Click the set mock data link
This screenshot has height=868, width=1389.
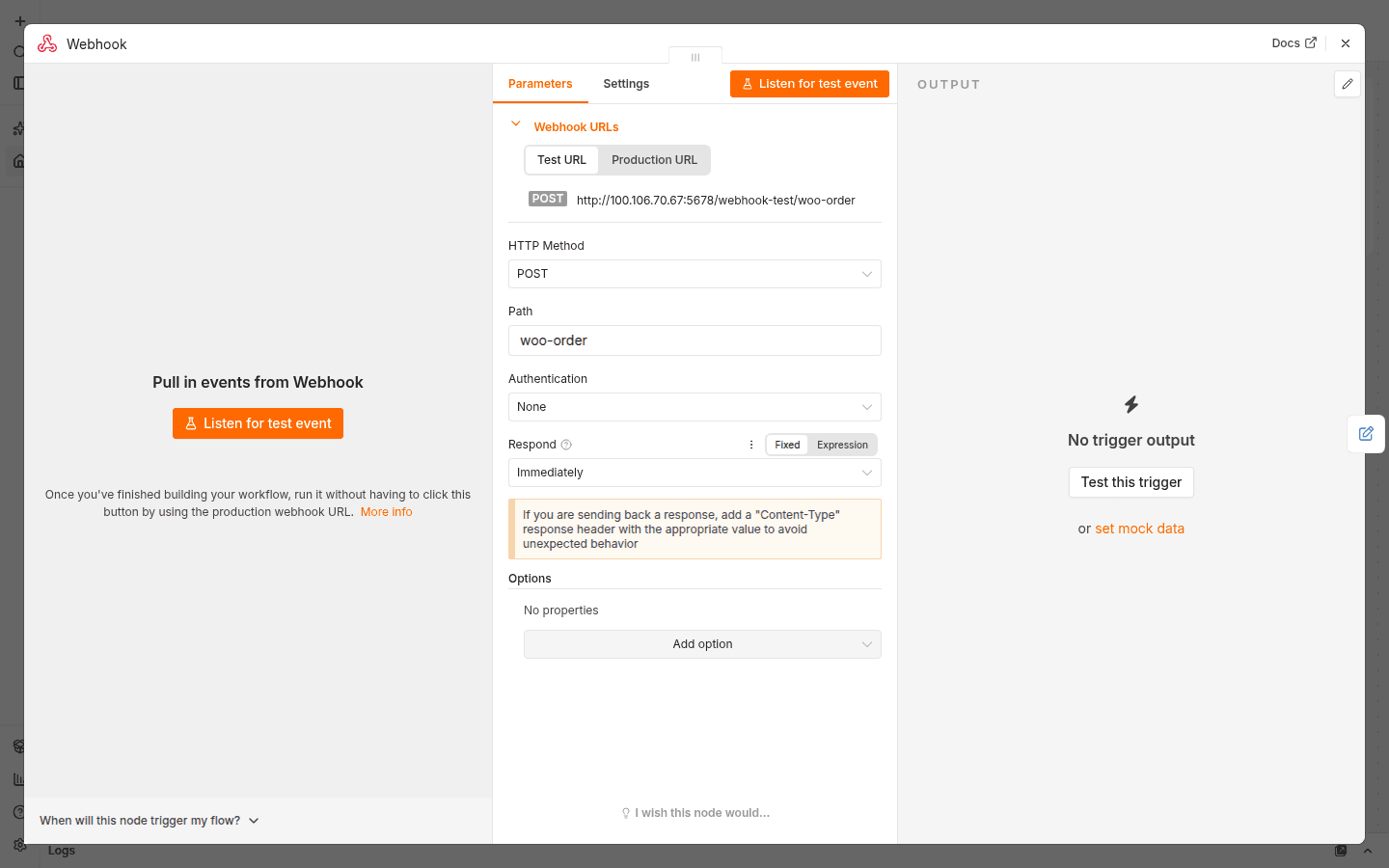click(x=1139, y=529)
